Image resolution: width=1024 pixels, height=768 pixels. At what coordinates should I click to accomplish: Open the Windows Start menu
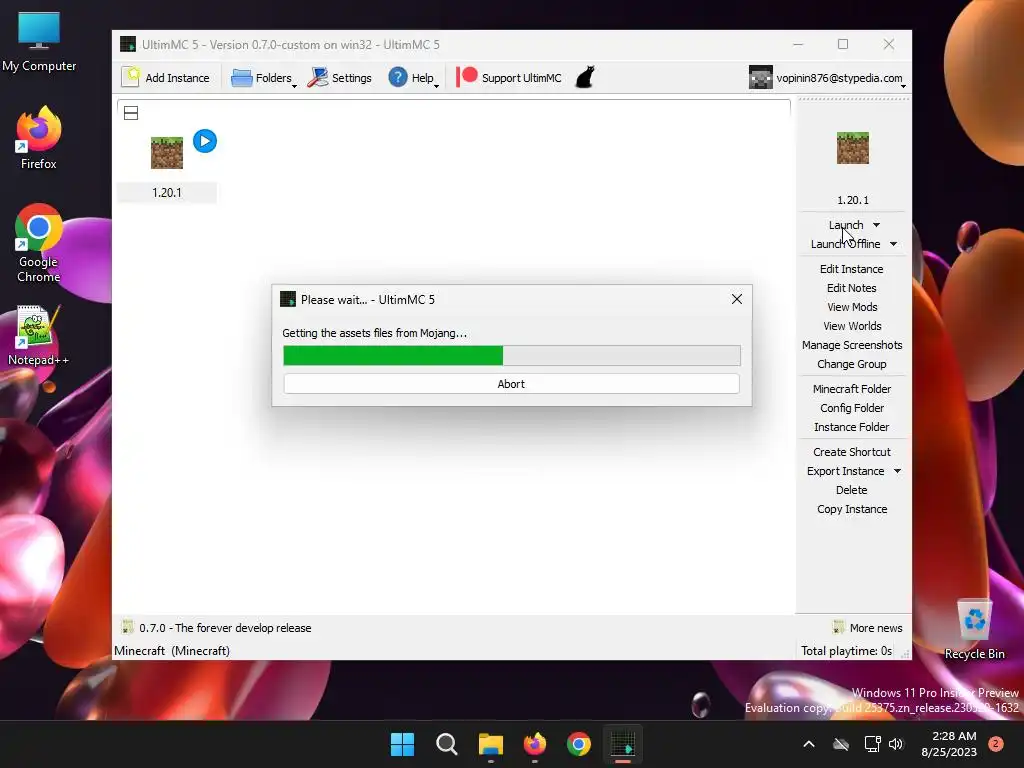coord(402,744)
